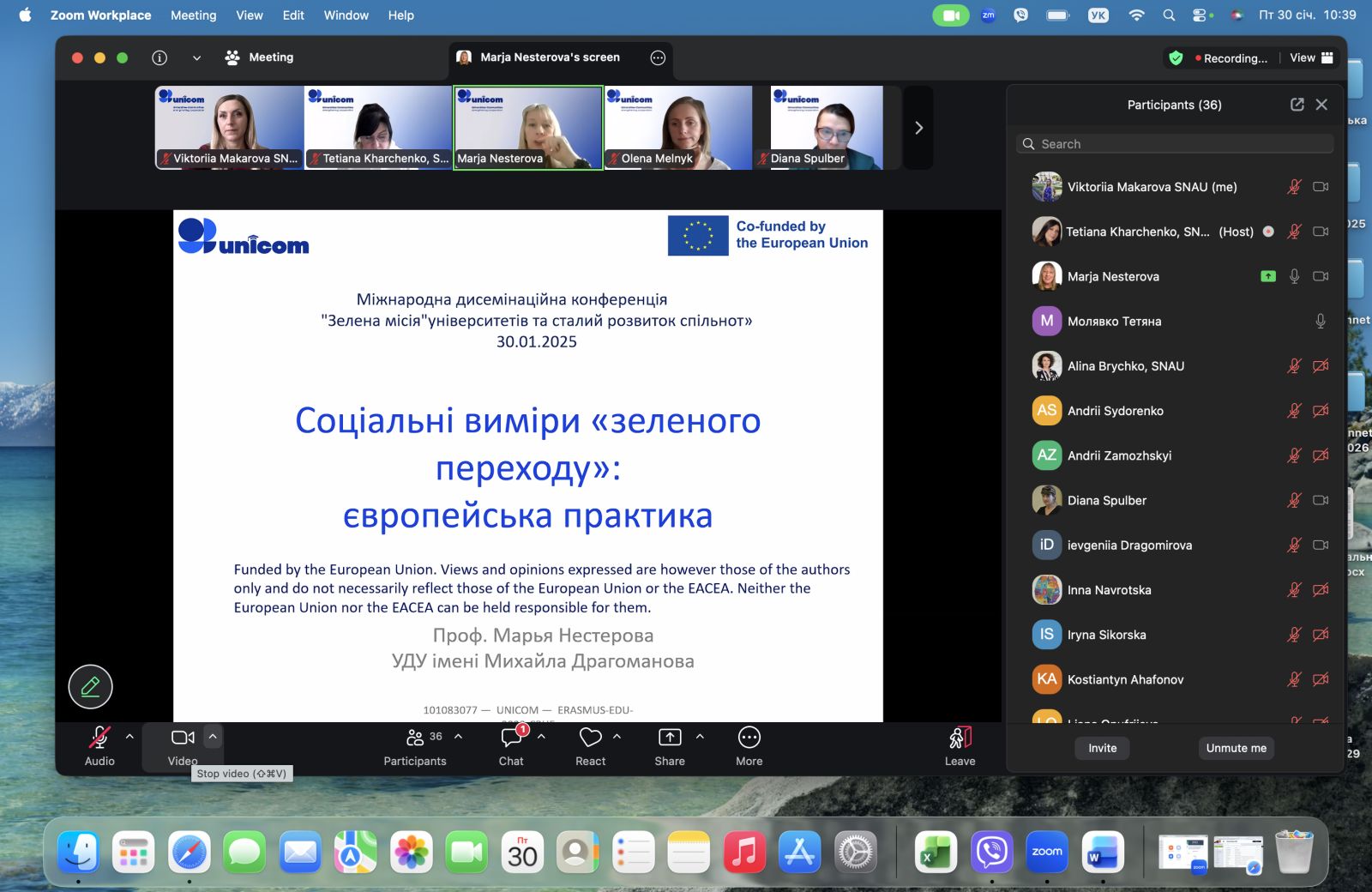Click the Leave meeting icon
The width and height of the screenshot is (1372, 892).
(x=960, y=738)
